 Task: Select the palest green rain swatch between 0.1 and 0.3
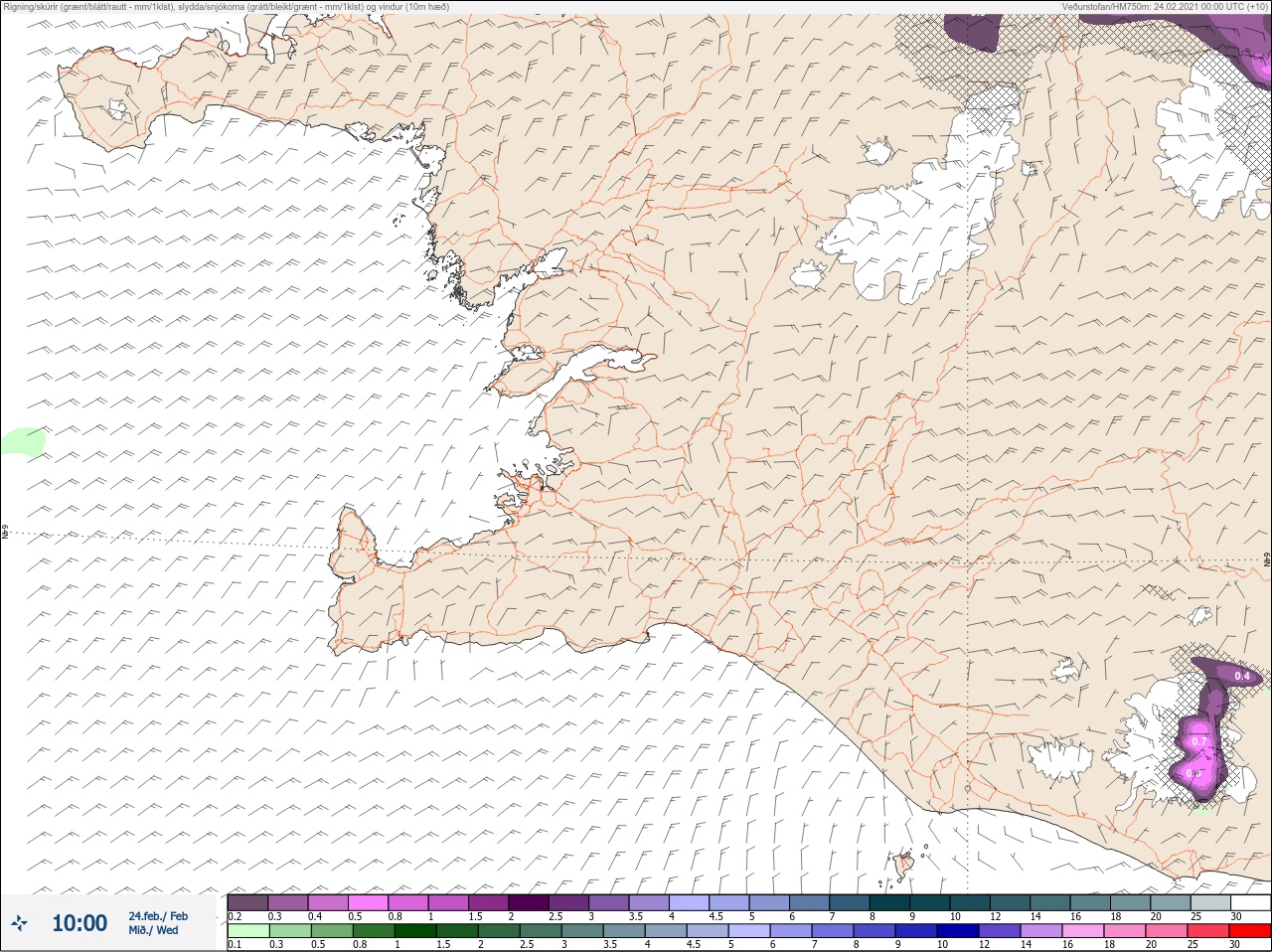[x=247, y=931]
